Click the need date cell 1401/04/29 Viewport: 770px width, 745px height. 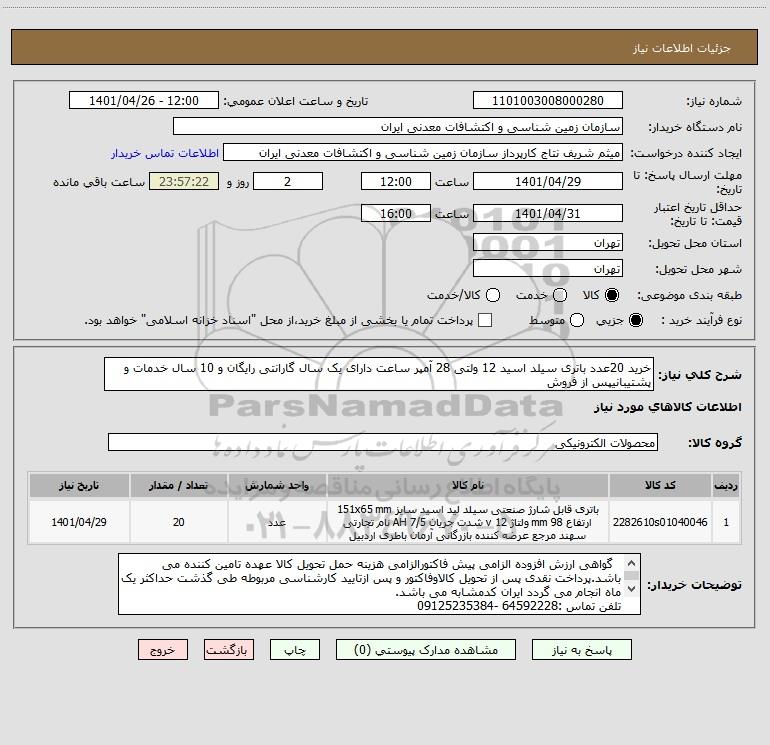(79, 522)
